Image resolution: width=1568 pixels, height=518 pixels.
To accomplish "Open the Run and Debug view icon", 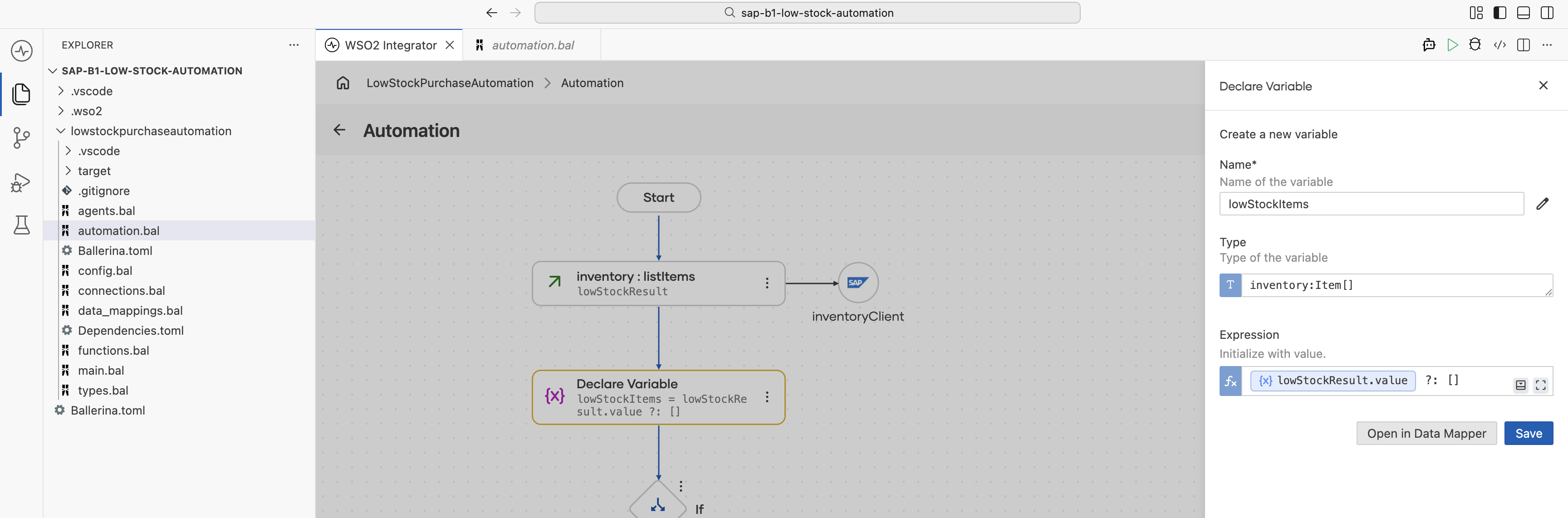I will pos(21,183).
